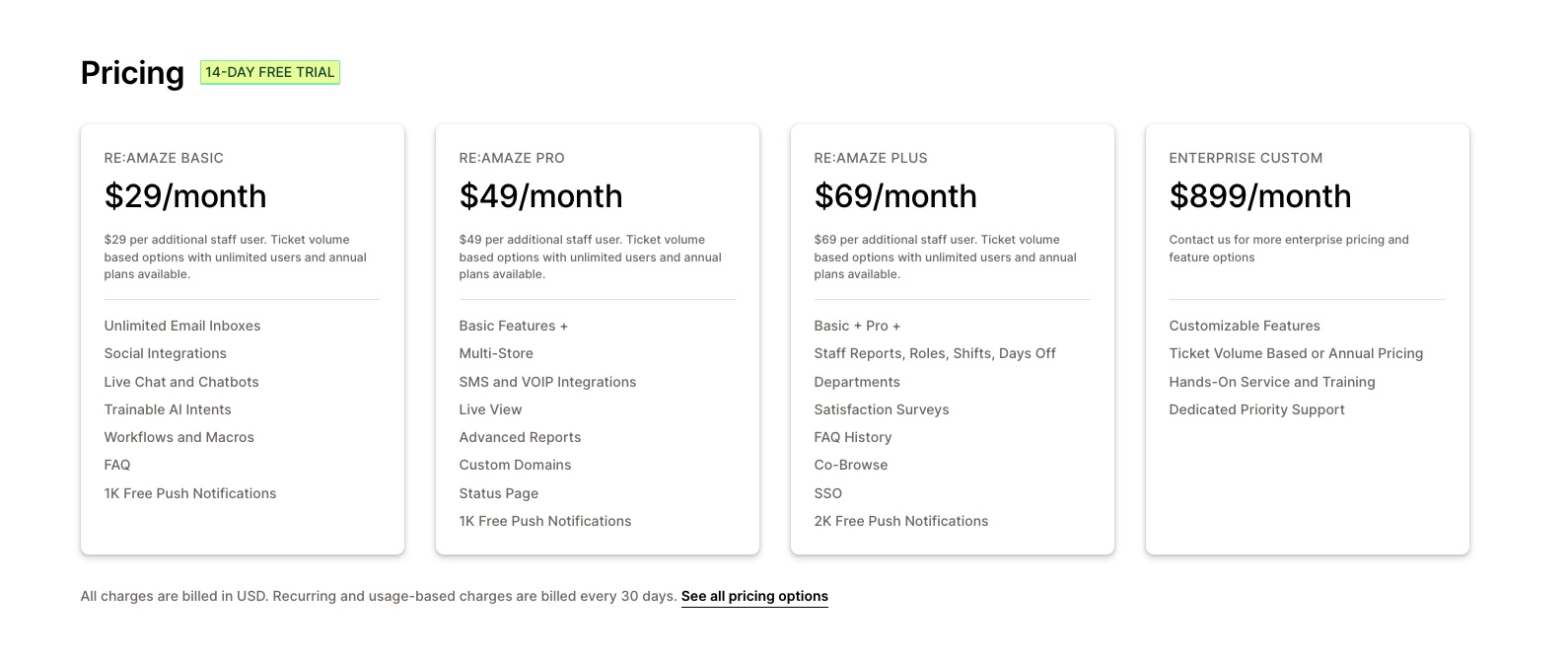Click the $49/month price
The height and width of the screenshot is (663, 1568).
click(540, 196)
